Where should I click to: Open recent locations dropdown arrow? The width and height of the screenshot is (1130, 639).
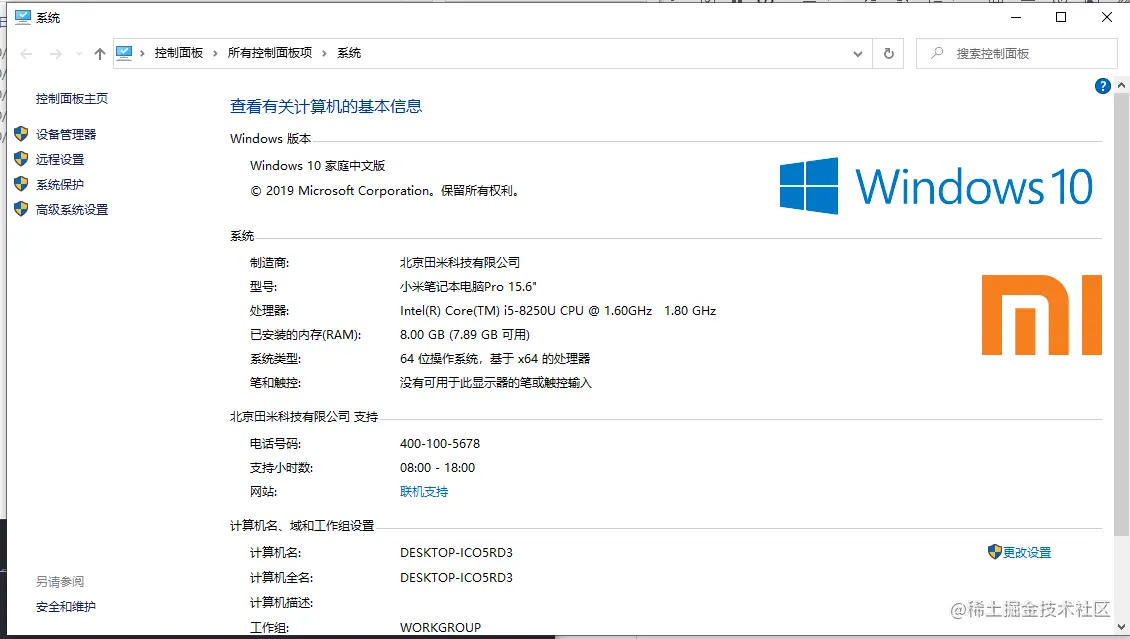click(x=79, y=53)
